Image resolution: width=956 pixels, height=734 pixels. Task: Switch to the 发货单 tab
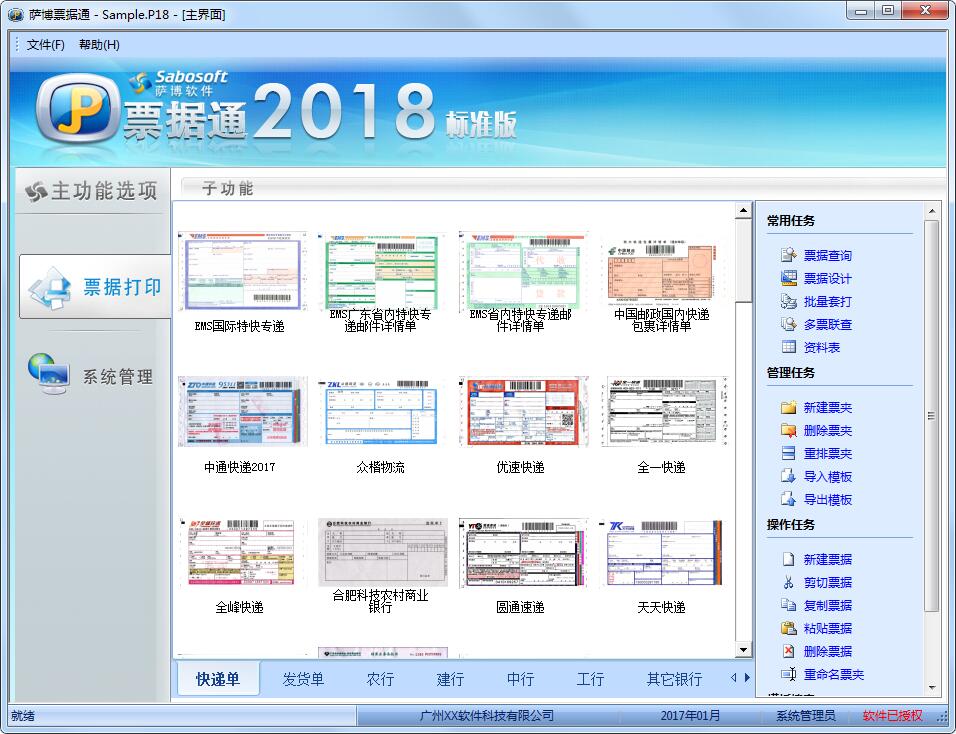[303, 679]
